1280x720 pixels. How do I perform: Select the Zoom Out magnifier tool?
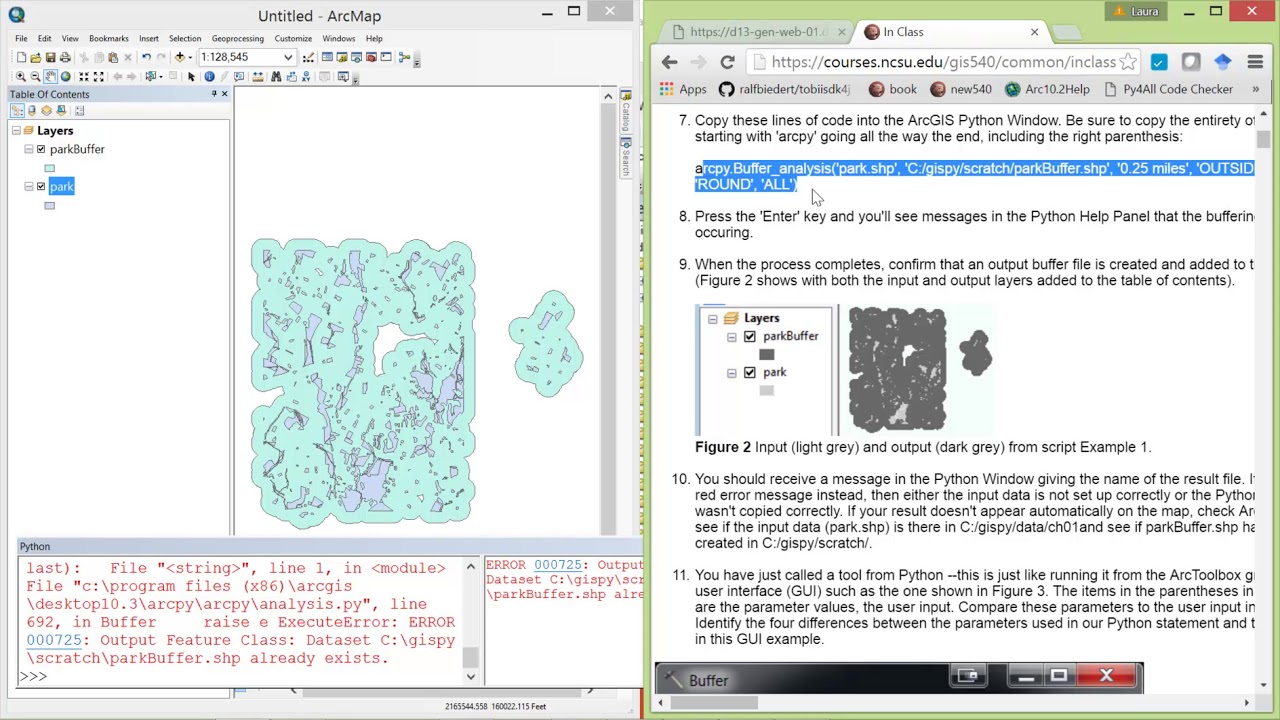pos(35,77)
